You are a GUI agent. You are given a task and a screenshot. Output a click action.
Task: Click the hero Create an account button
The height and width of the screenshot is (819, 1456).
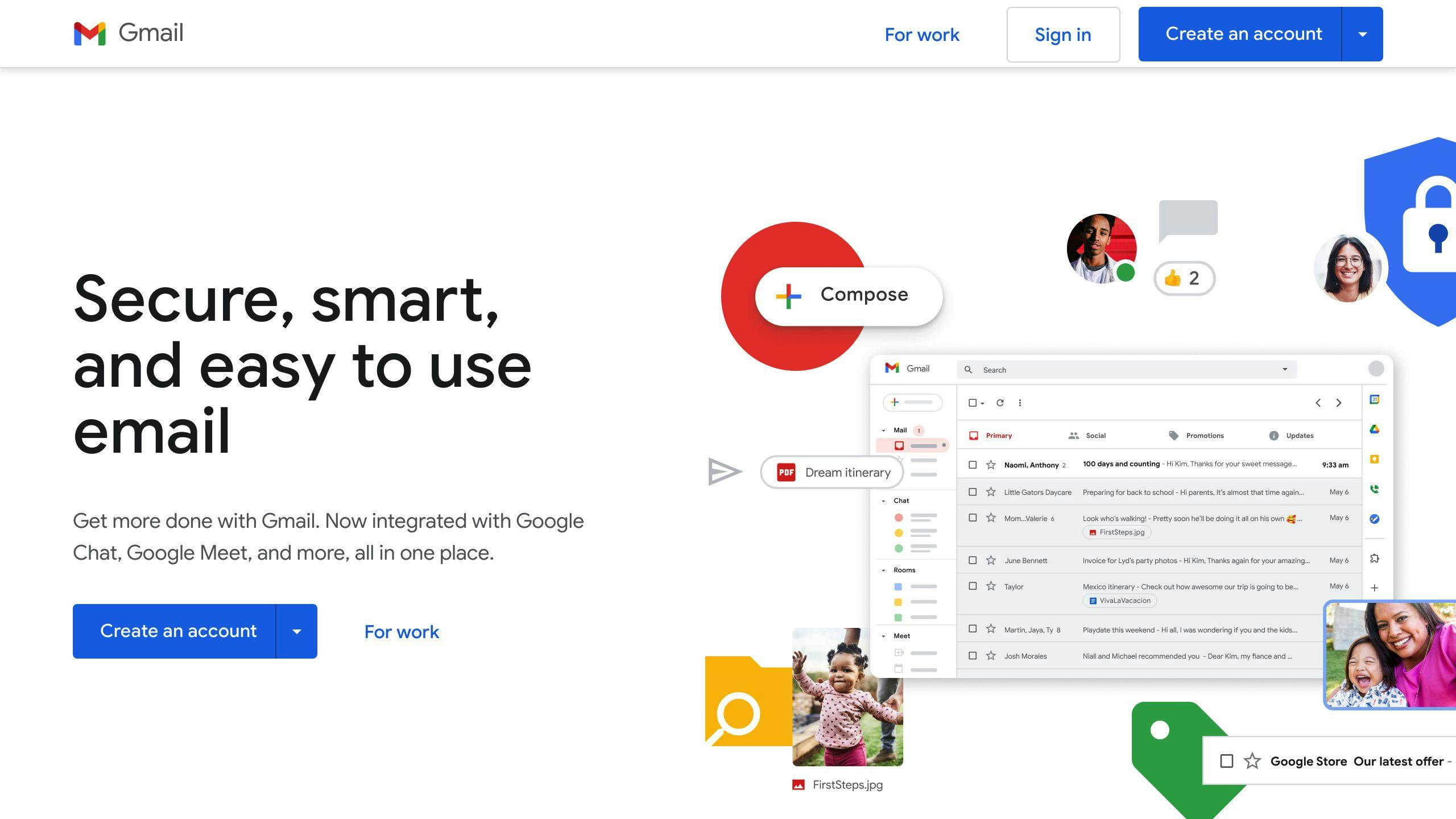(x=174, y=631)
